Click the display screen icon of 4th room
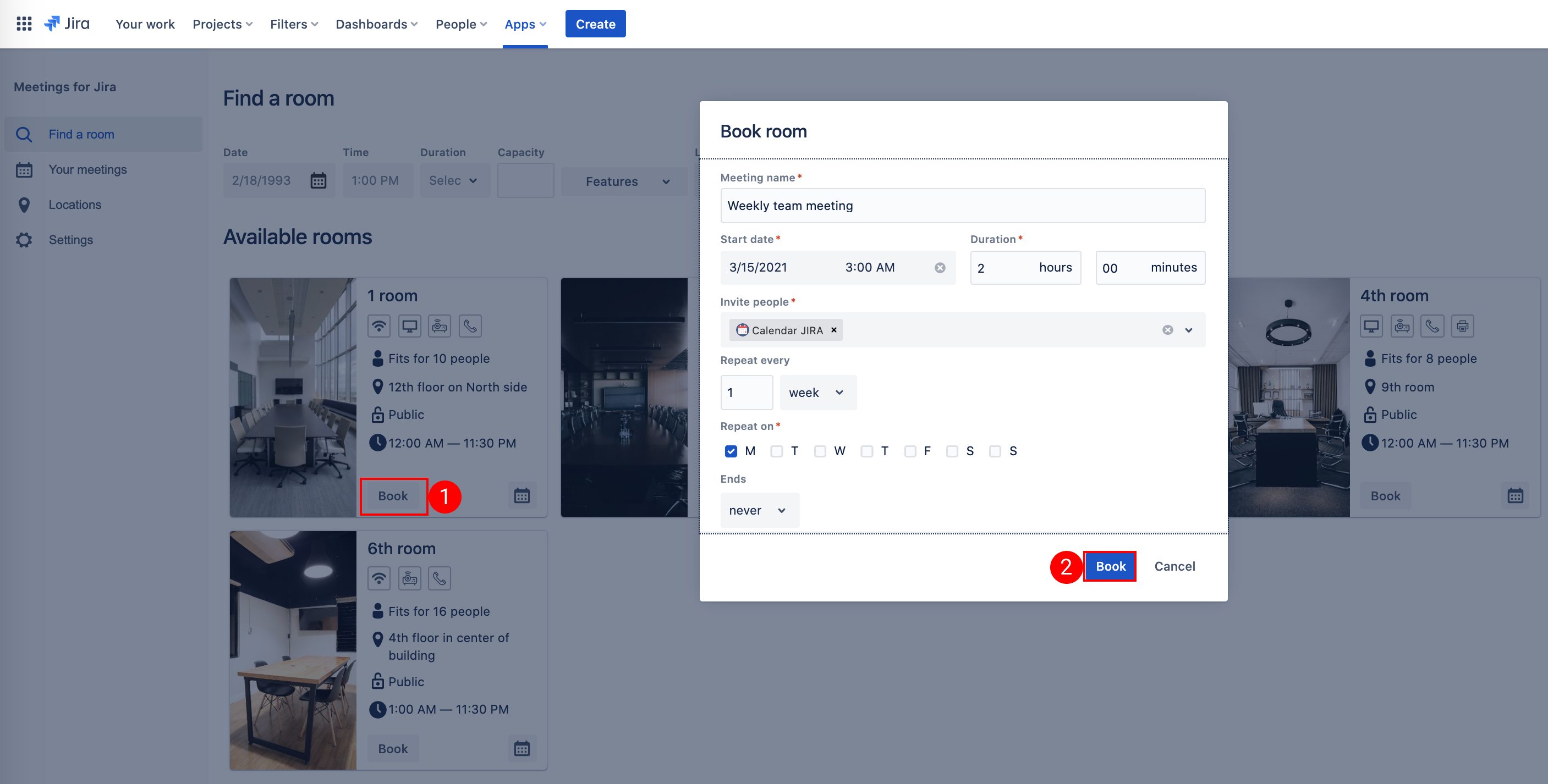1548x784 pixels. point(1371,326)
